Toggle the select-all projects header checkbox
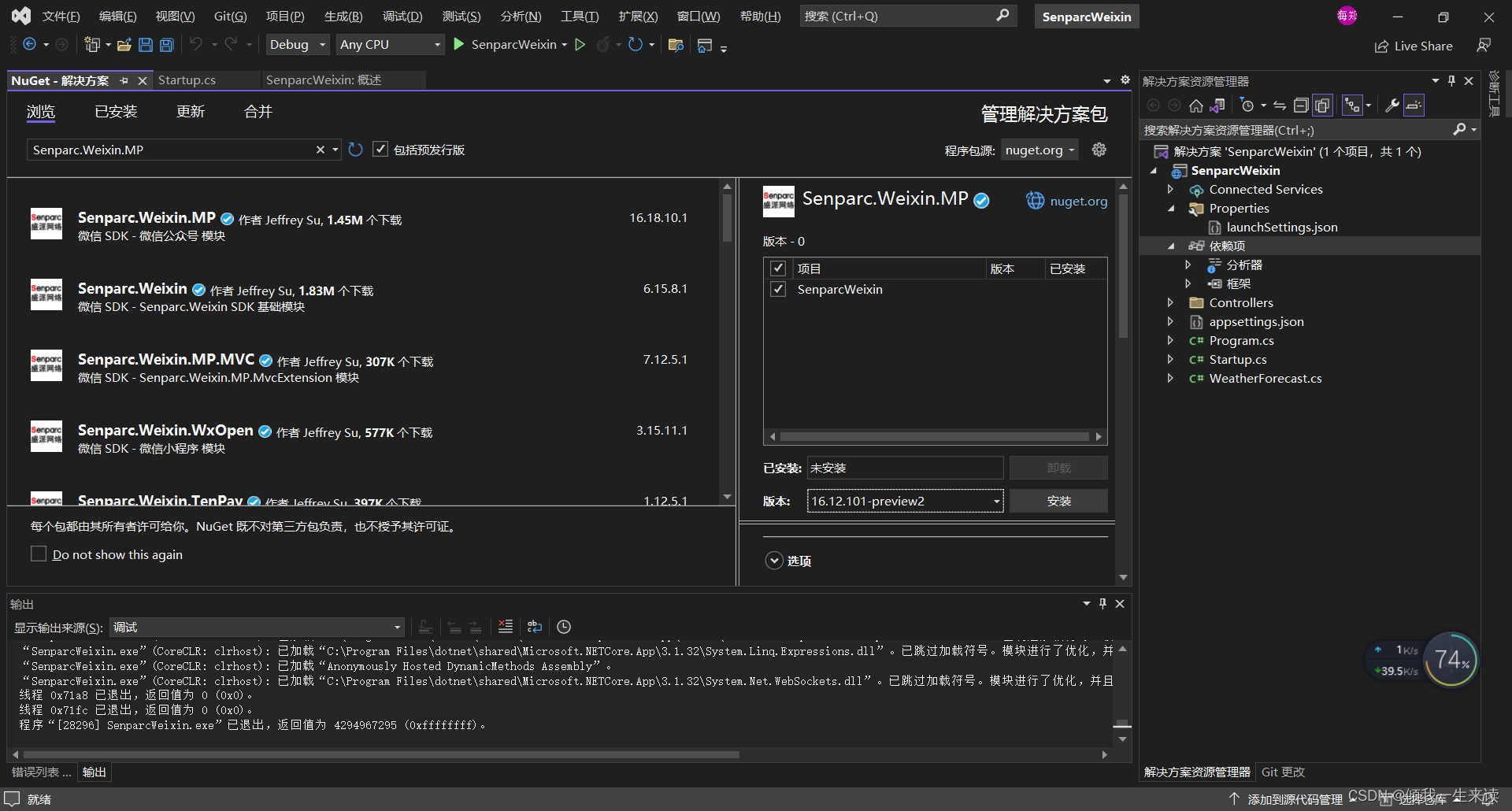 point(778,268)
